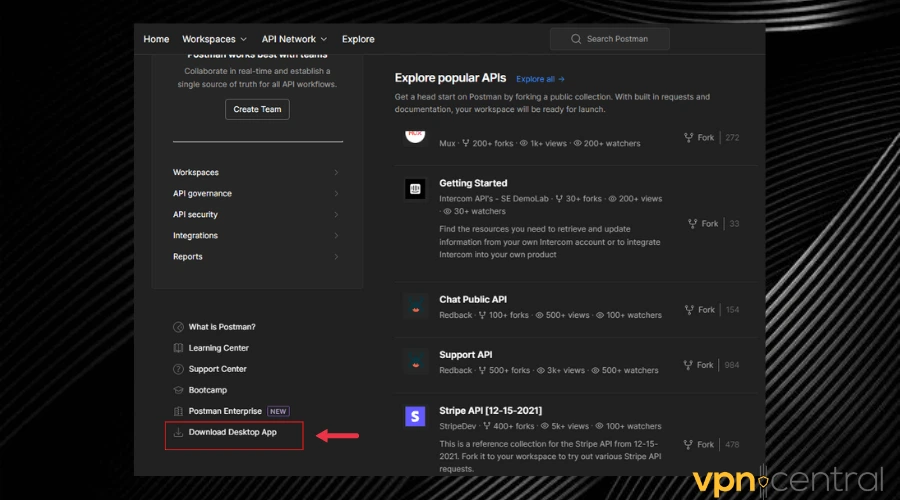Image resolution: width=900 pixels, height=500 pixels.
Task: Open the Download Desktop App link
Action: pos(232,432)
